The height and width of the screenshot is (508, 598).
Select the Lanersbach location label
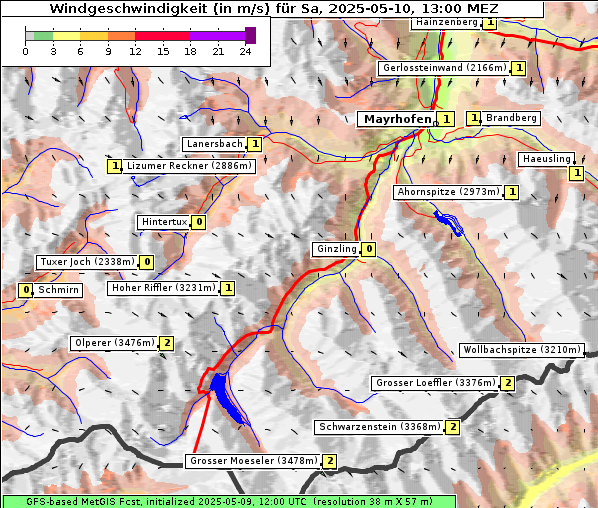point(214,144)
